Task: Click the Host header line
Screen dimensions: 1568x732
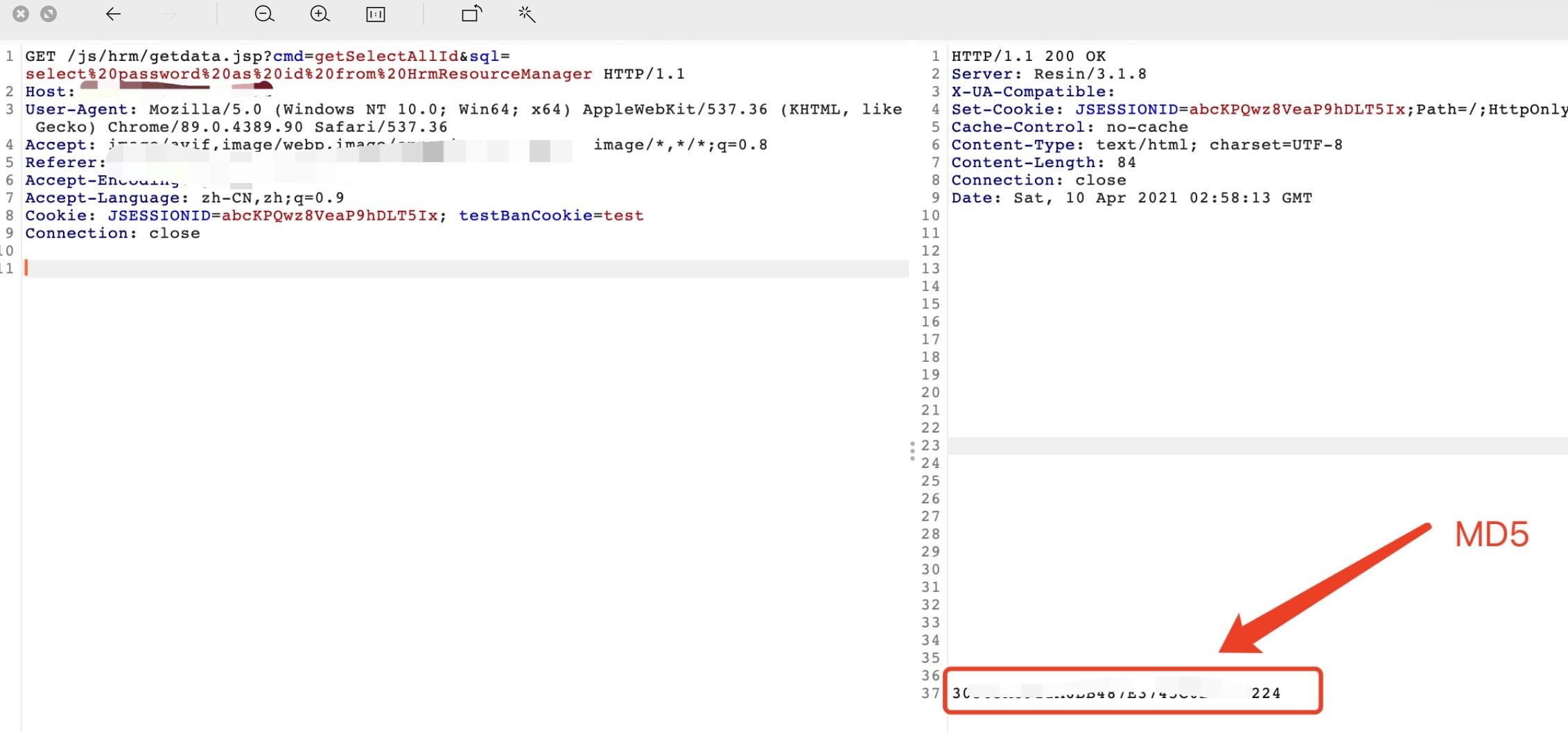Action: [149, 91]
